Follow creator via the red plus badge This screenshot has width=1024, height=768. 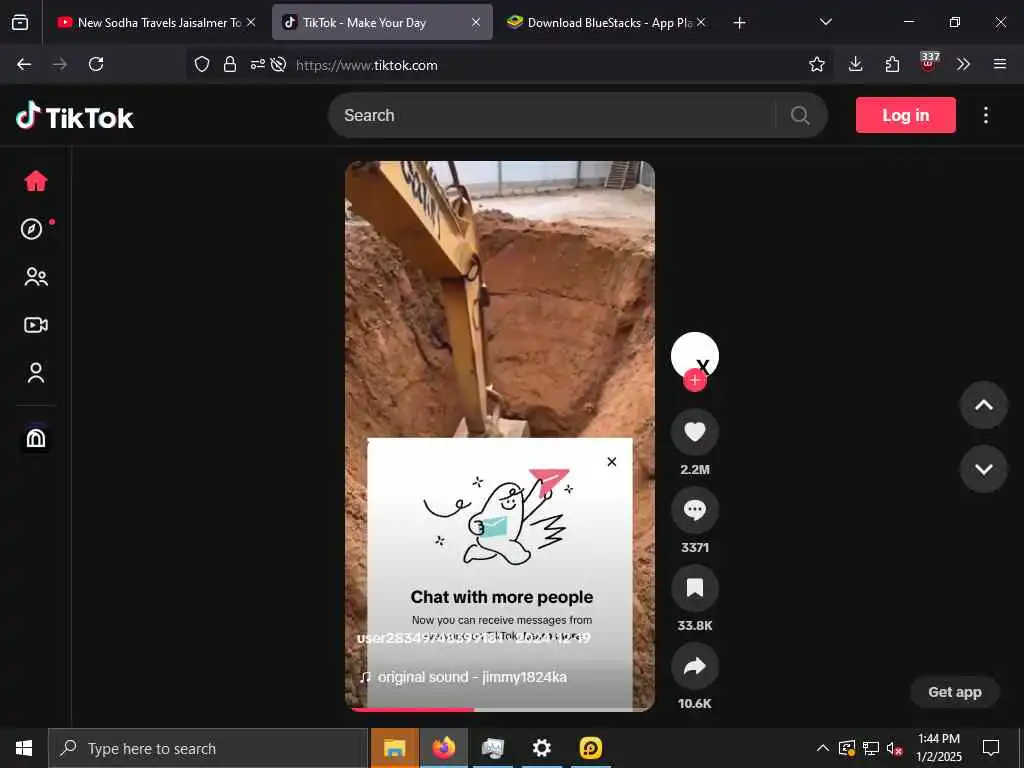(x=695, y=380)
